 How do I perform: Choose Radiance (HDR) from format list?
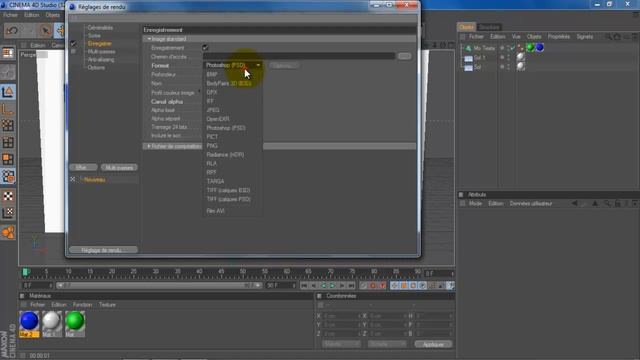[225, 155]
